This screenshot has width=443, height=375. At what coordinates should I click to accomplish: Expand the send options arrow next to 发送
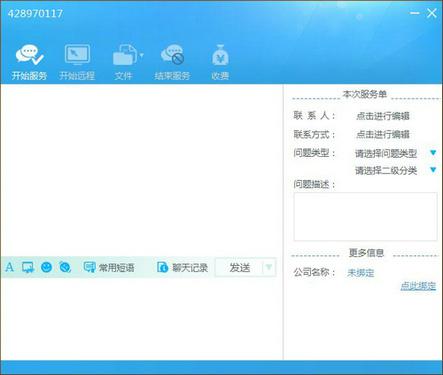coord(269,267)
